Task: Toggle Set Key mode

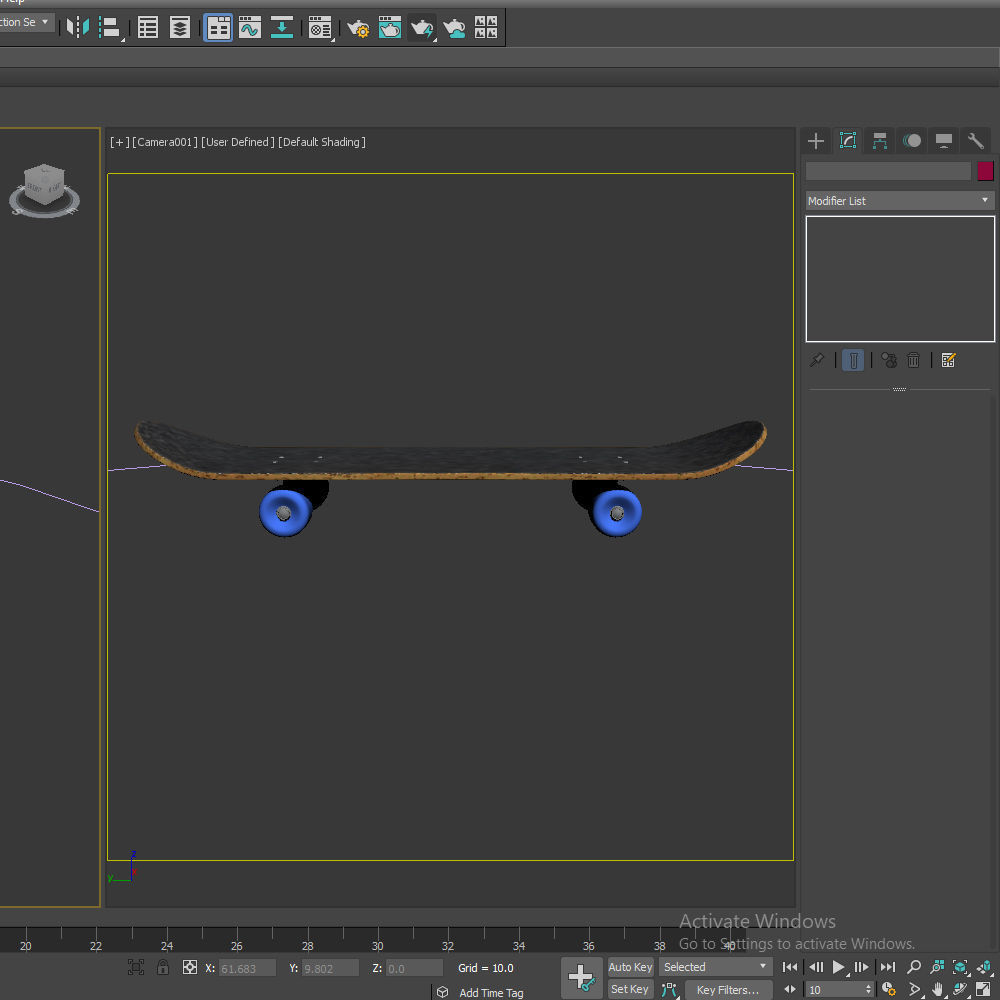Action: click(630, 989)
